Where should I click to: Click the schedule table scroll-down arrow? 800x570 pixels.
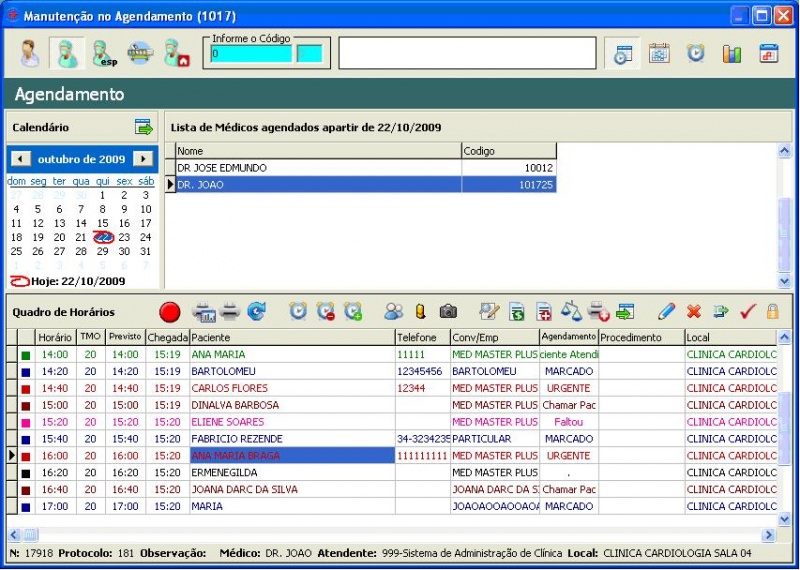784,519
